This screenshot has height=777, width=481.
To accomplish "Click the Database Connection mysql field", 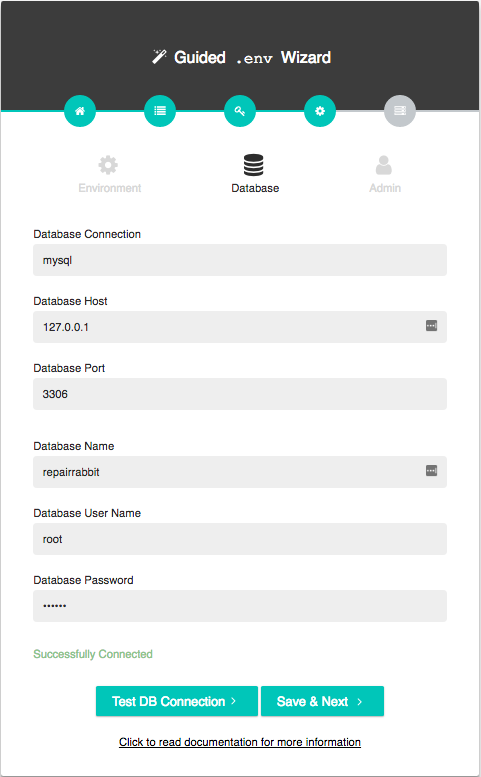I will tap(240, 260).
